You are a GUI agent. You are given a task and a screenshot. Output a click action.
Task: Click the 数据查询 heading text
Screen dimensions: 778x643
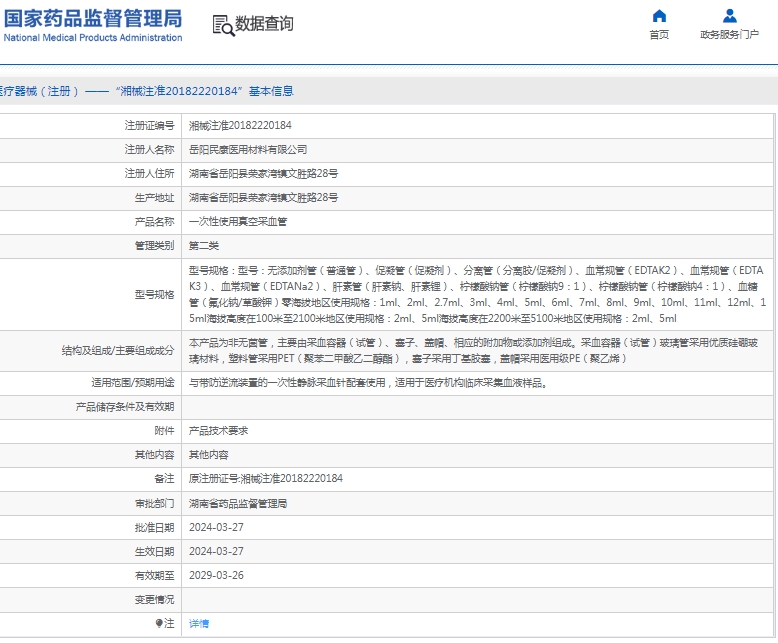coord(264,23)
